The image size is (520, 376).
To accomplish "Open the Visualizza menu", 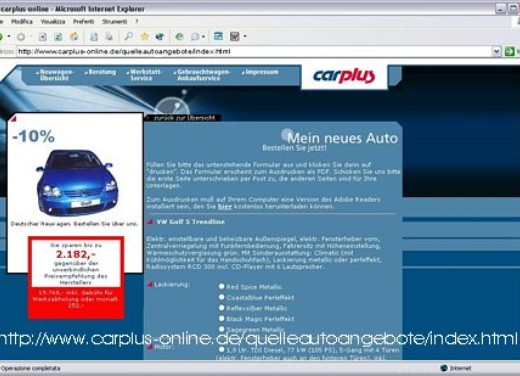I will 53,22.
